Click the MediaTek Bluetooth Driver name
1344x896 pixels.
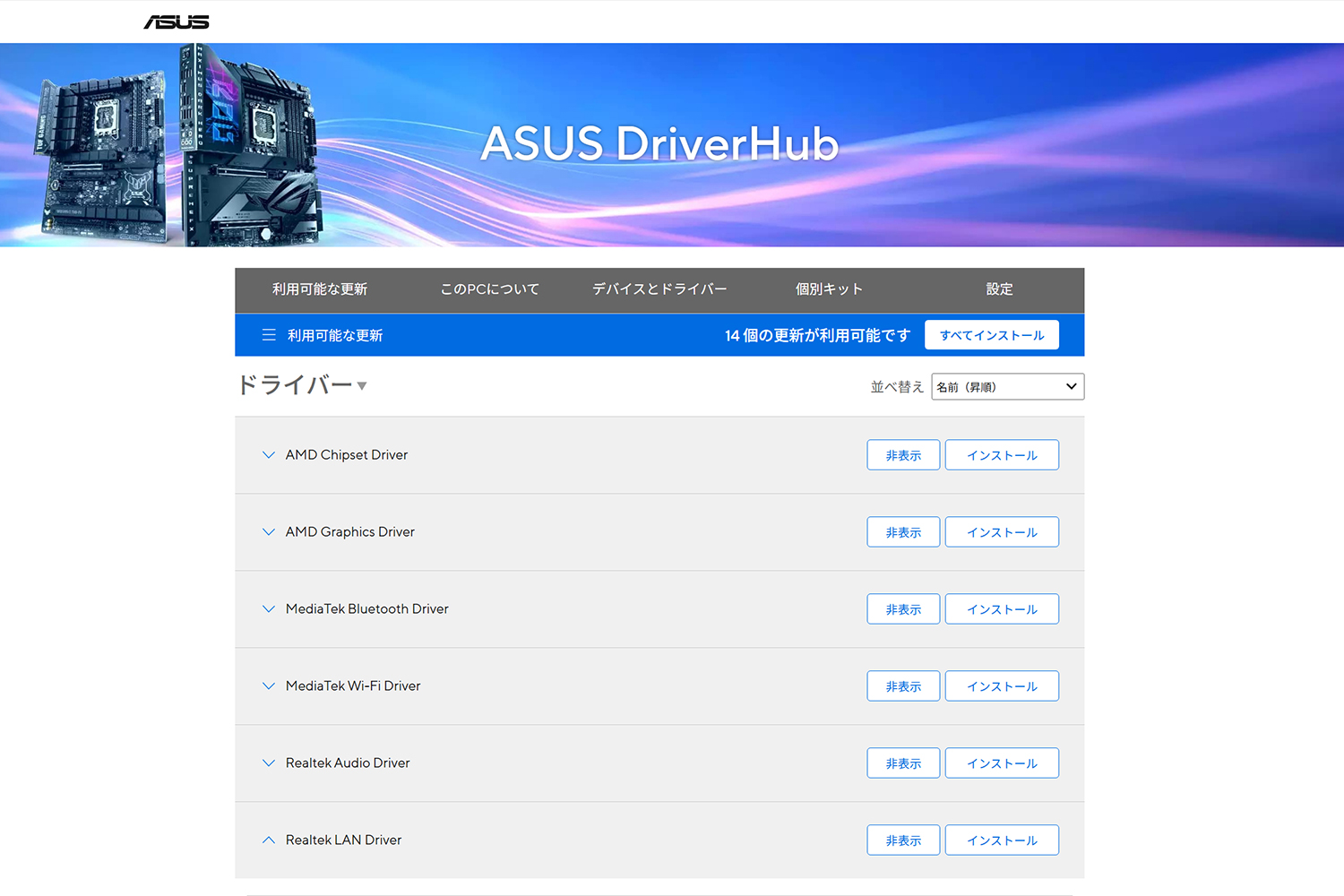pyautogui.click(x=367, y=609)
